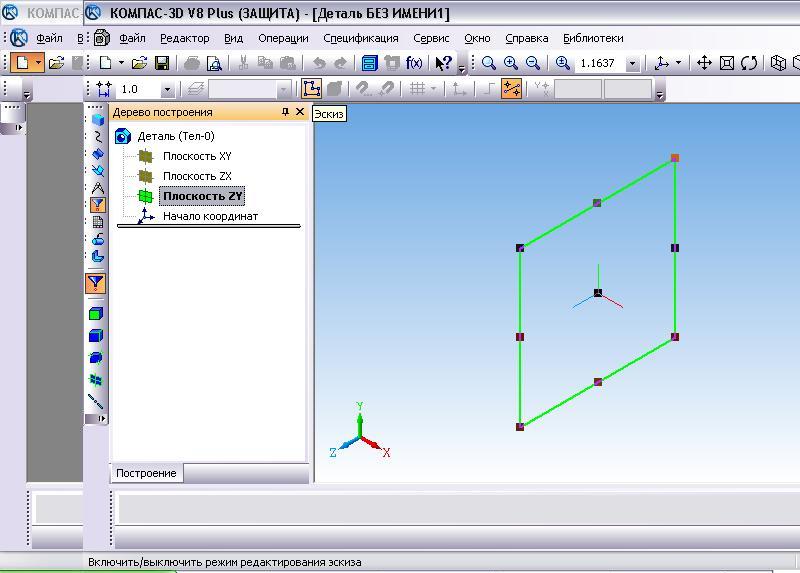
Task: Click the show-all fit view icon
Action: click(727, 63)
